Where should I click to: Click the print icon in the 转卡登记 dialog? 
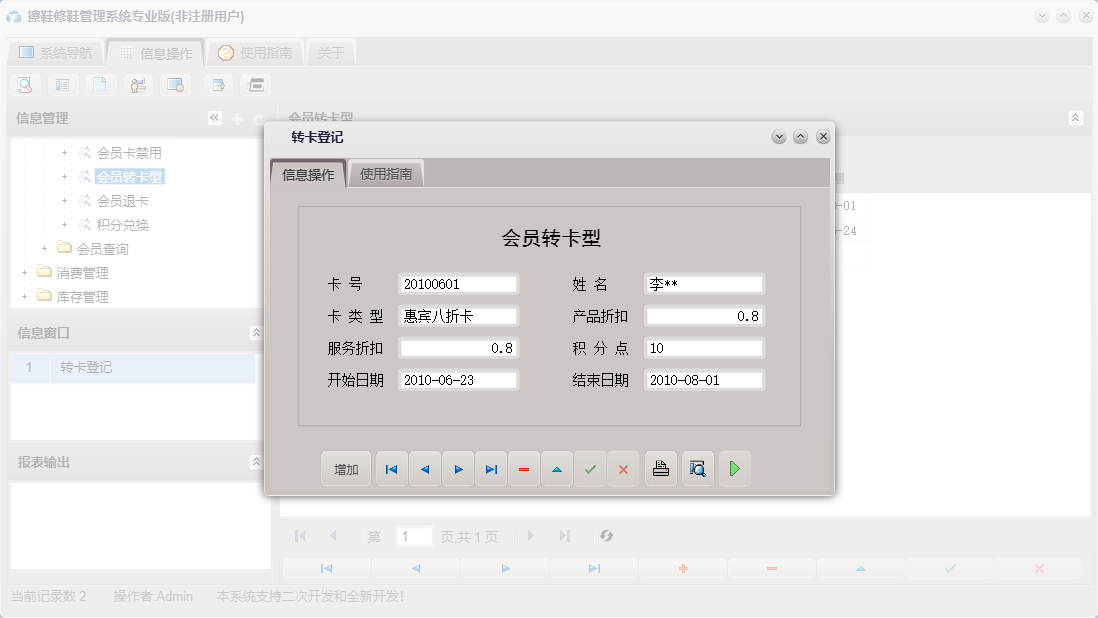pos(660,468)
